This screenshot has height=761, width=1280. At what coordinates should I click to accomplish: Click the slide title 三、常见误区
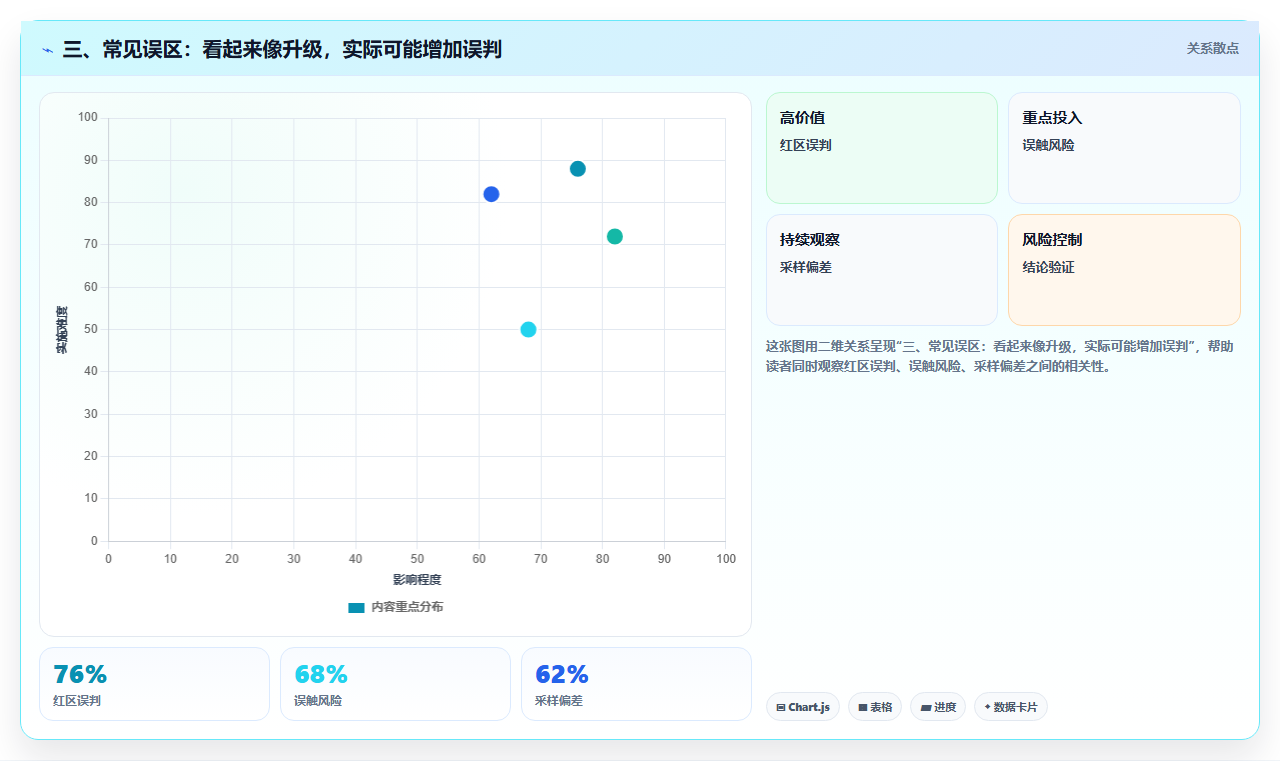click(x=282, y=49)
